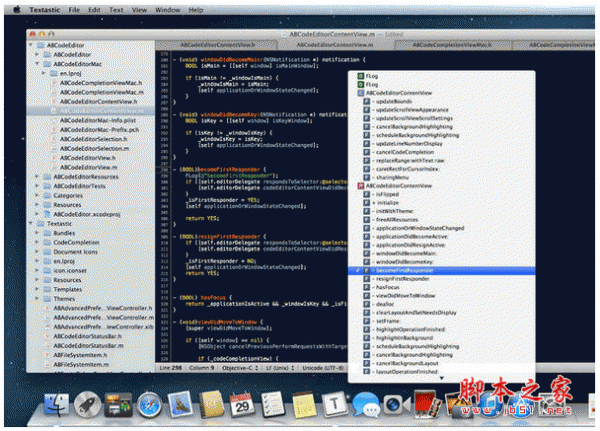Open Safari from the Dock
The image size is (600, 431).
pos(150,404)
